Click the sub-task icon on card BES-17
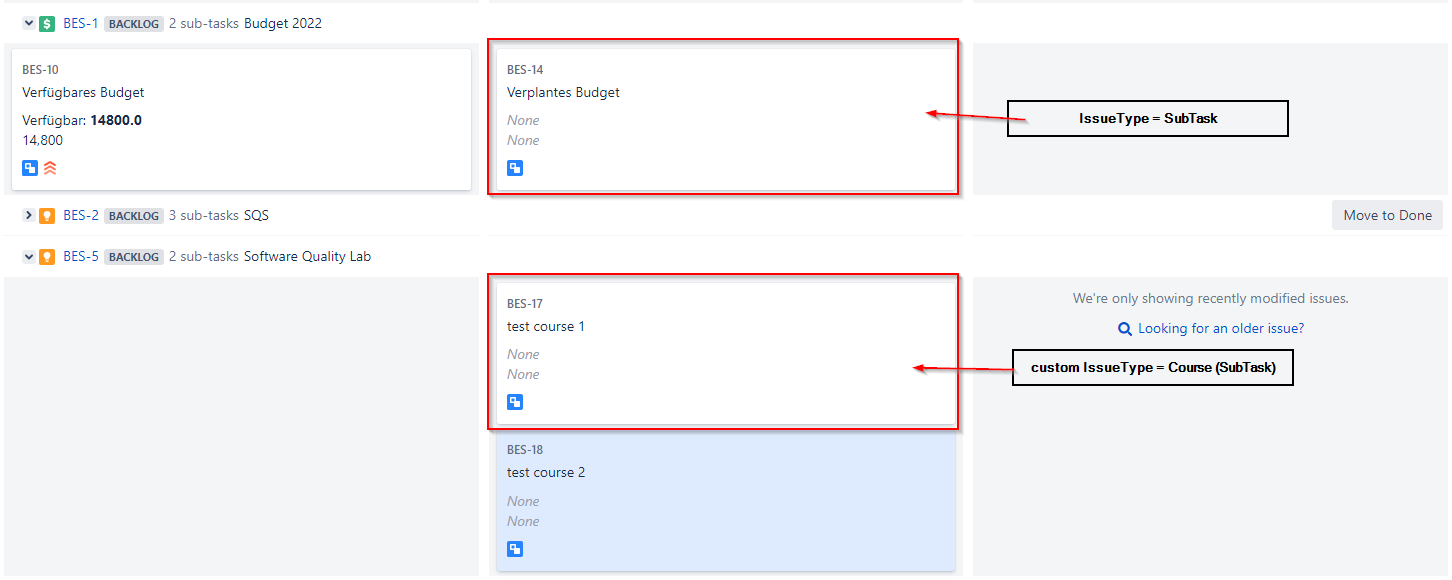 tap(515, 402)
